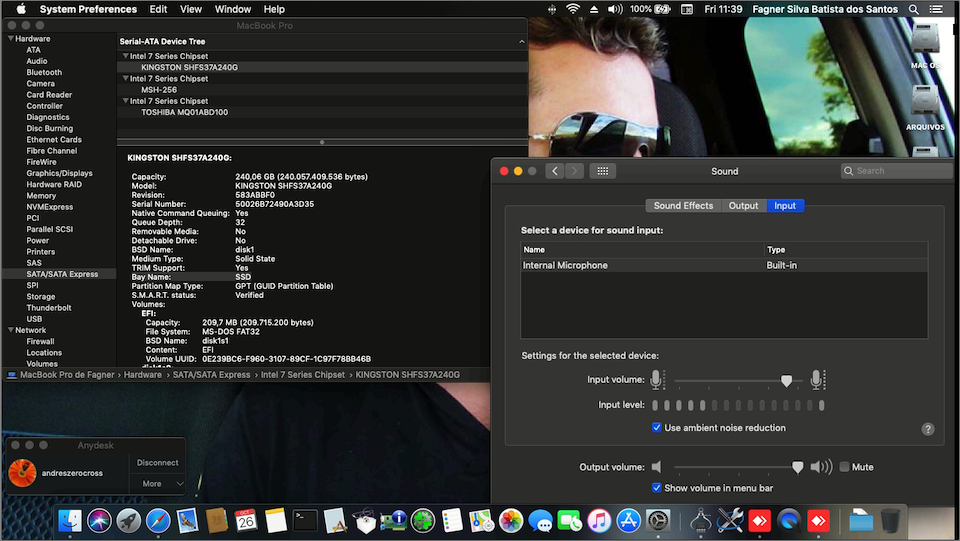Click the Disconnect button in AnyDesk

tap(157, 463)
